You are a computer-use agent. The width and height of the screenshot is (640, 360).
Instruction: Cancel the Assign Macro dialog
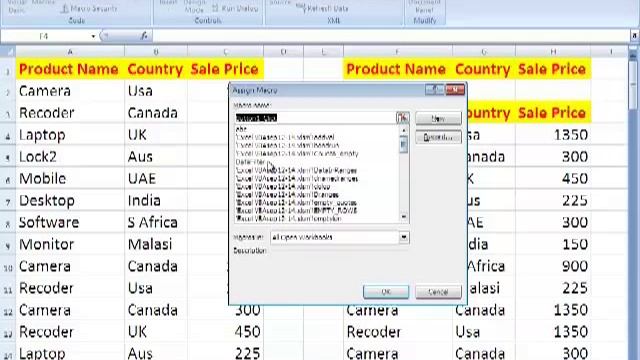pos(438,292)
